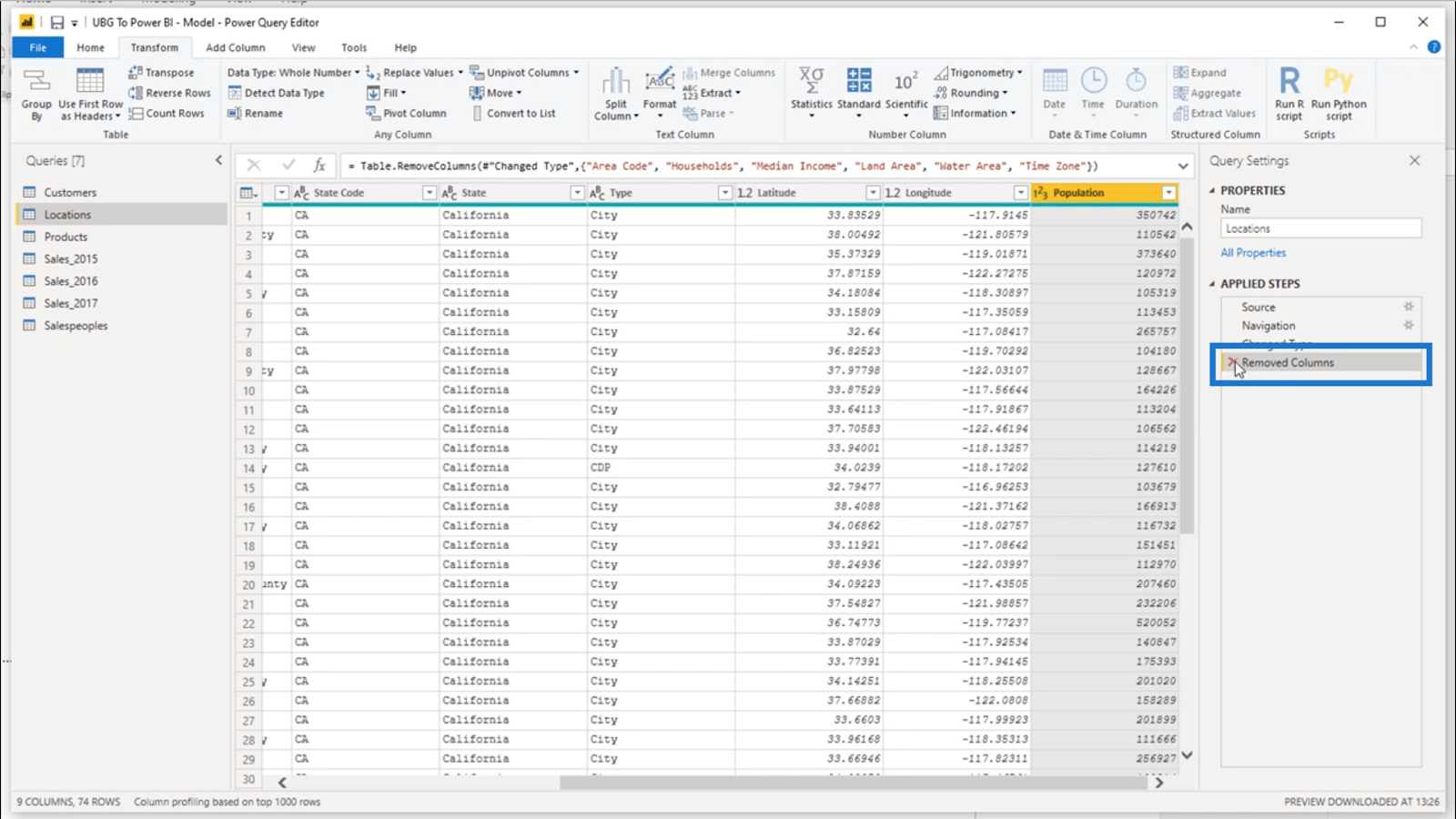
Task: Click Convert to List
Action: pos(513,113)
